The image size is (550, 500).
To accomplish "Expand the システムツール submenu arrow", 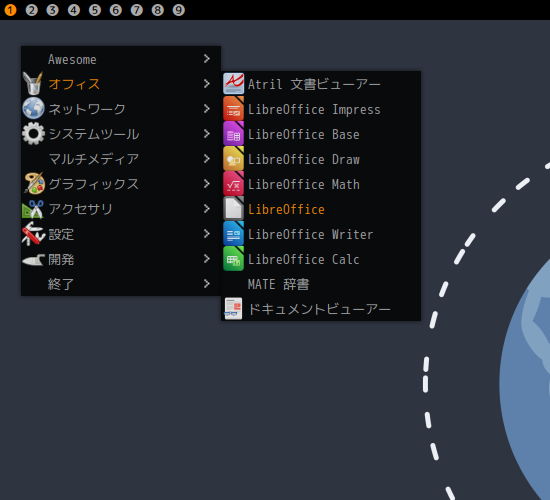I will [207, 134].
